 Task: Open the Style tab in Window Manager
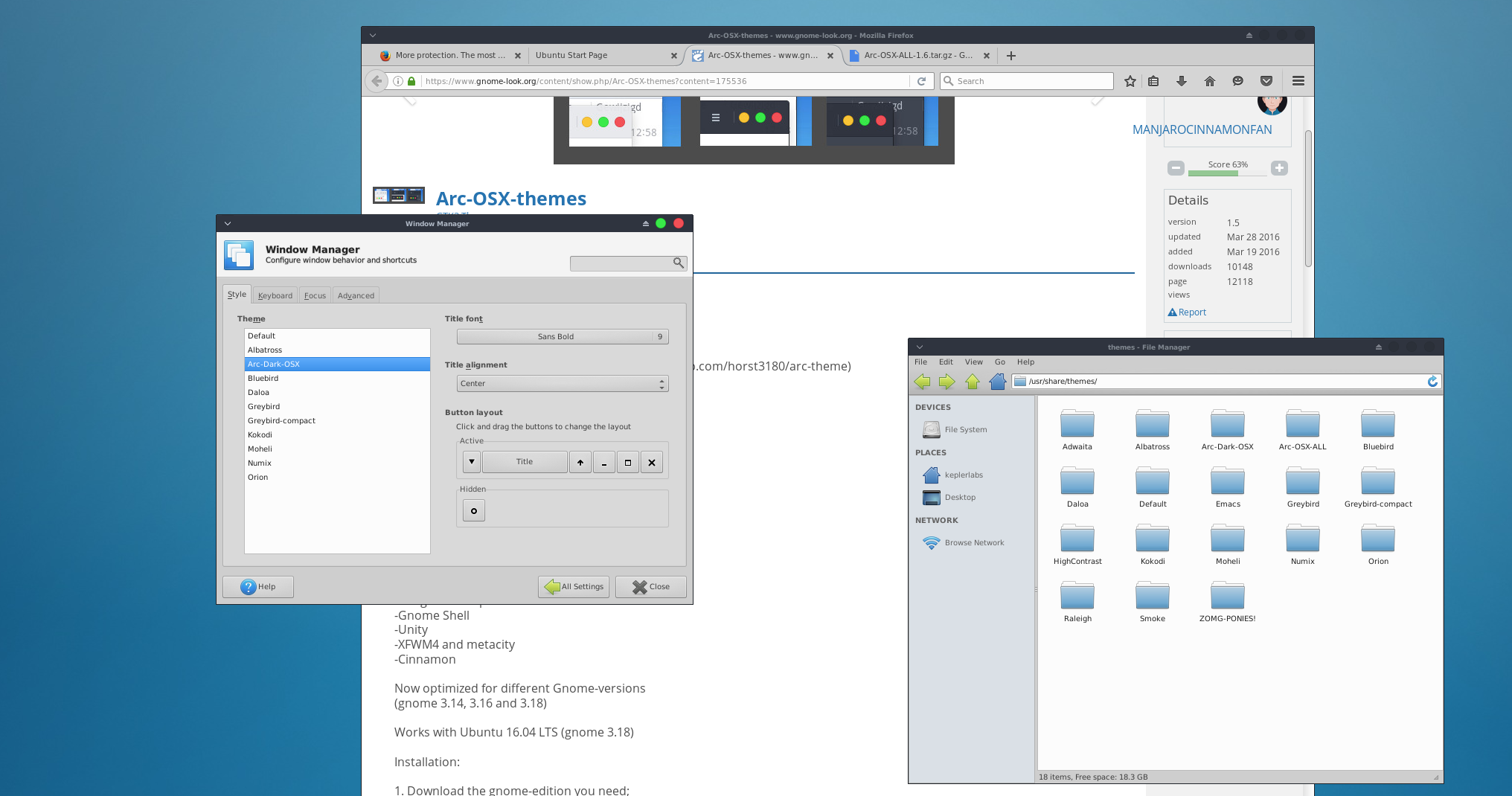click(x=237, y=295)
